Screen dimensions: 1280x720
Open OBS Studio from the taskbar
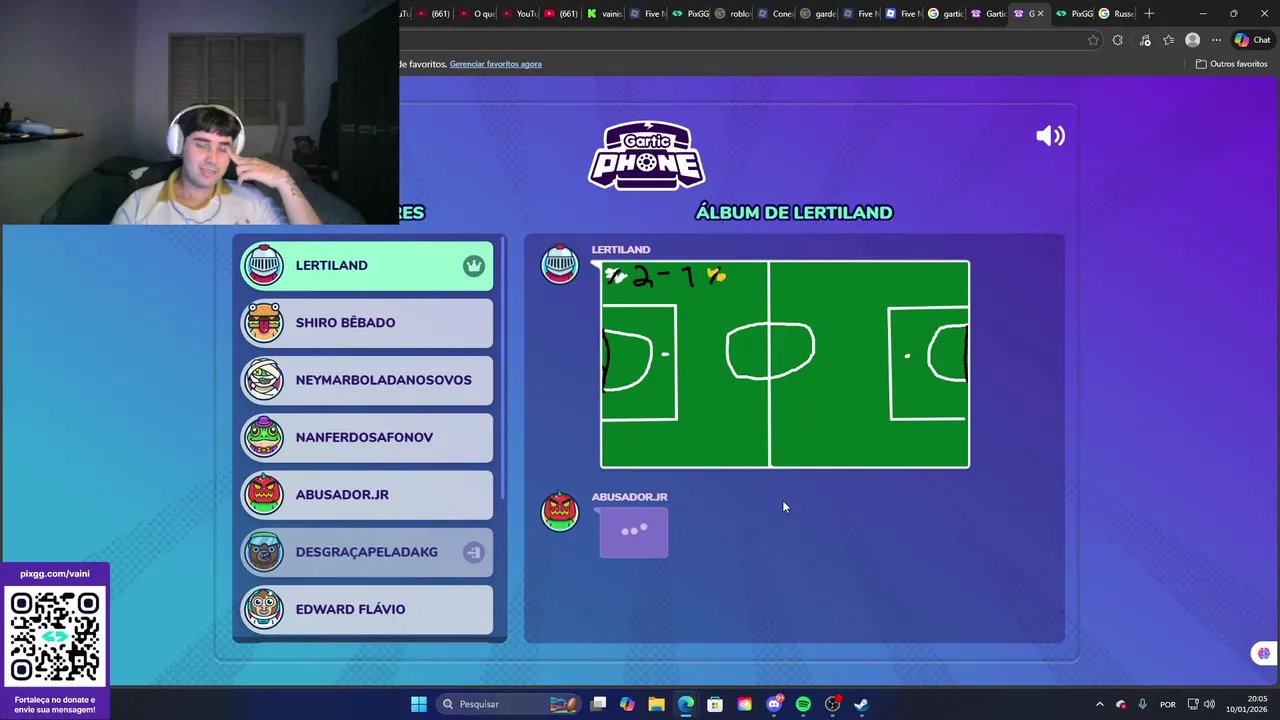tap(832, 704)
